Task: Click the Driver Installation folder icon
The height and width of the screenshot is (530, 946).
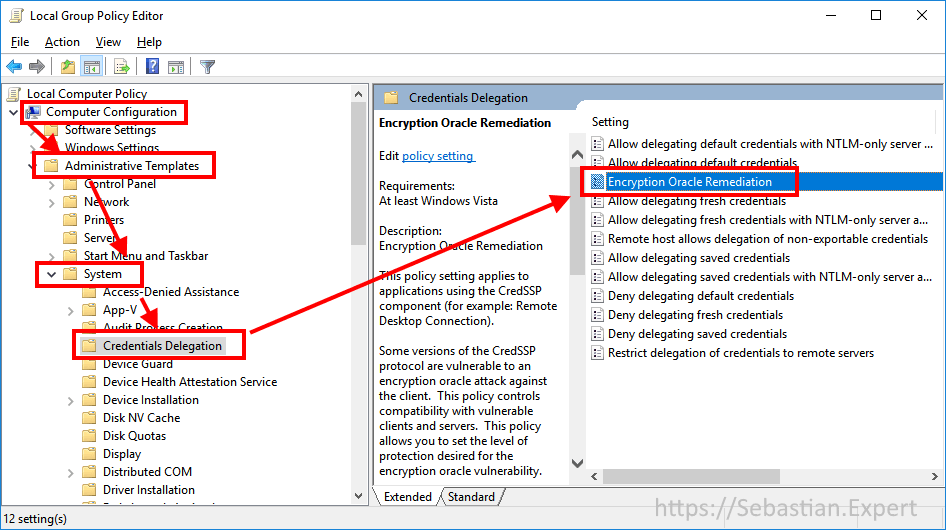Action: pyautogui.click(x=89, y=490)
